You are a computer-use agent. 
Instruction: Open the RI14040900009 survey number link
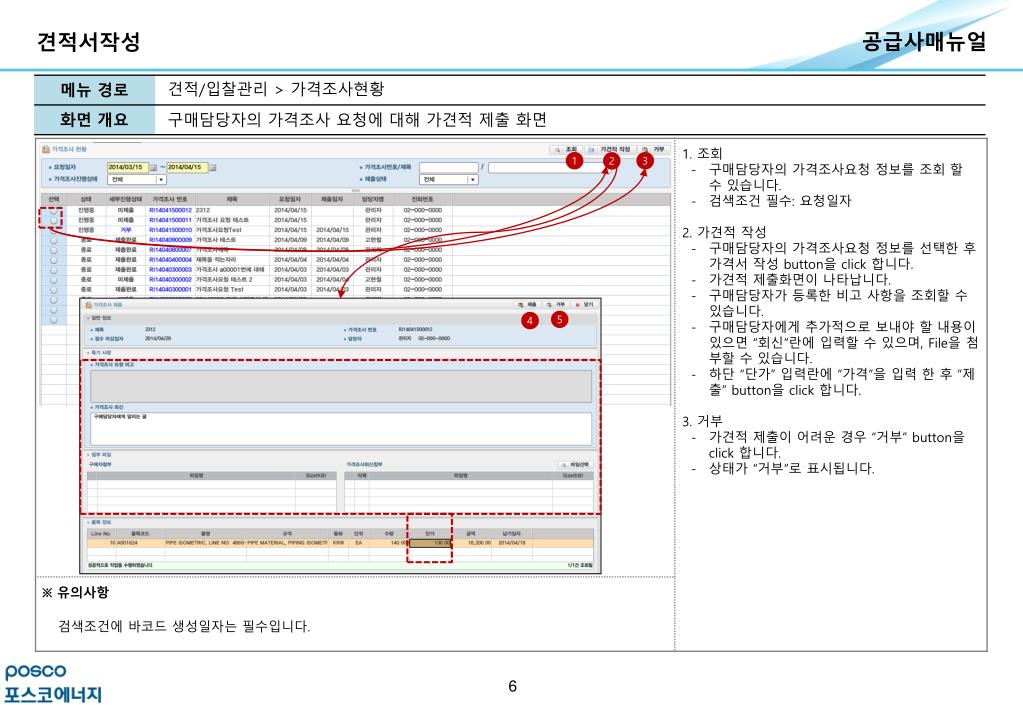[x=170, y=239]
